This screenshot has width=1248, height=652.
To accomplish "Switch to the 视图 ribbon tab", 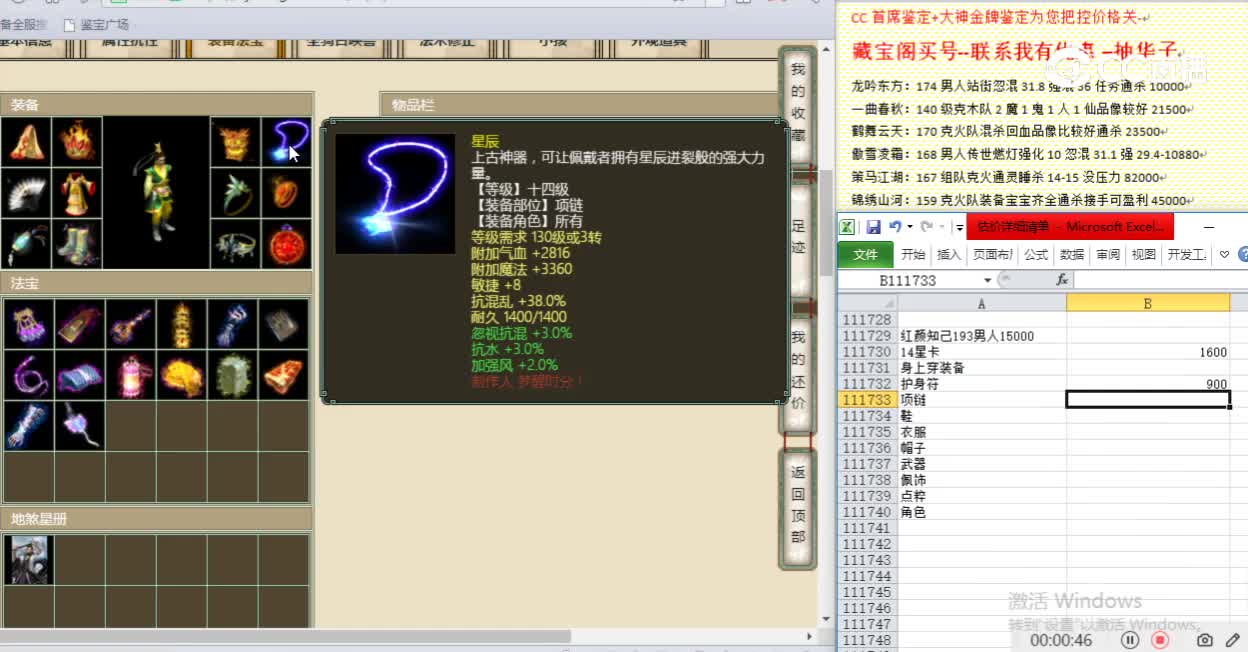I will click(1144, 255).
